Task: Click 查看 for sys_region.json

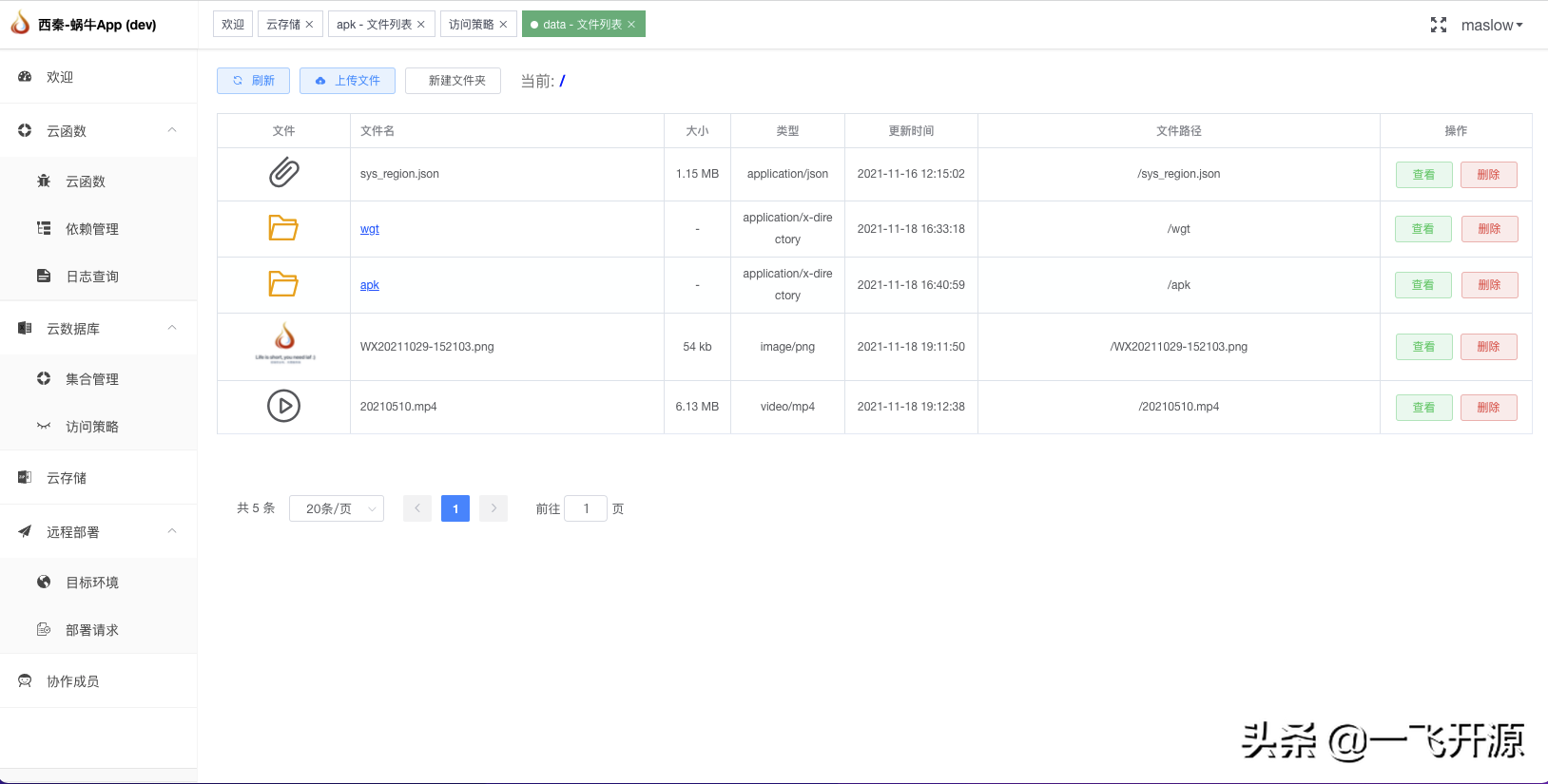Action: [x=1423, y=175]
